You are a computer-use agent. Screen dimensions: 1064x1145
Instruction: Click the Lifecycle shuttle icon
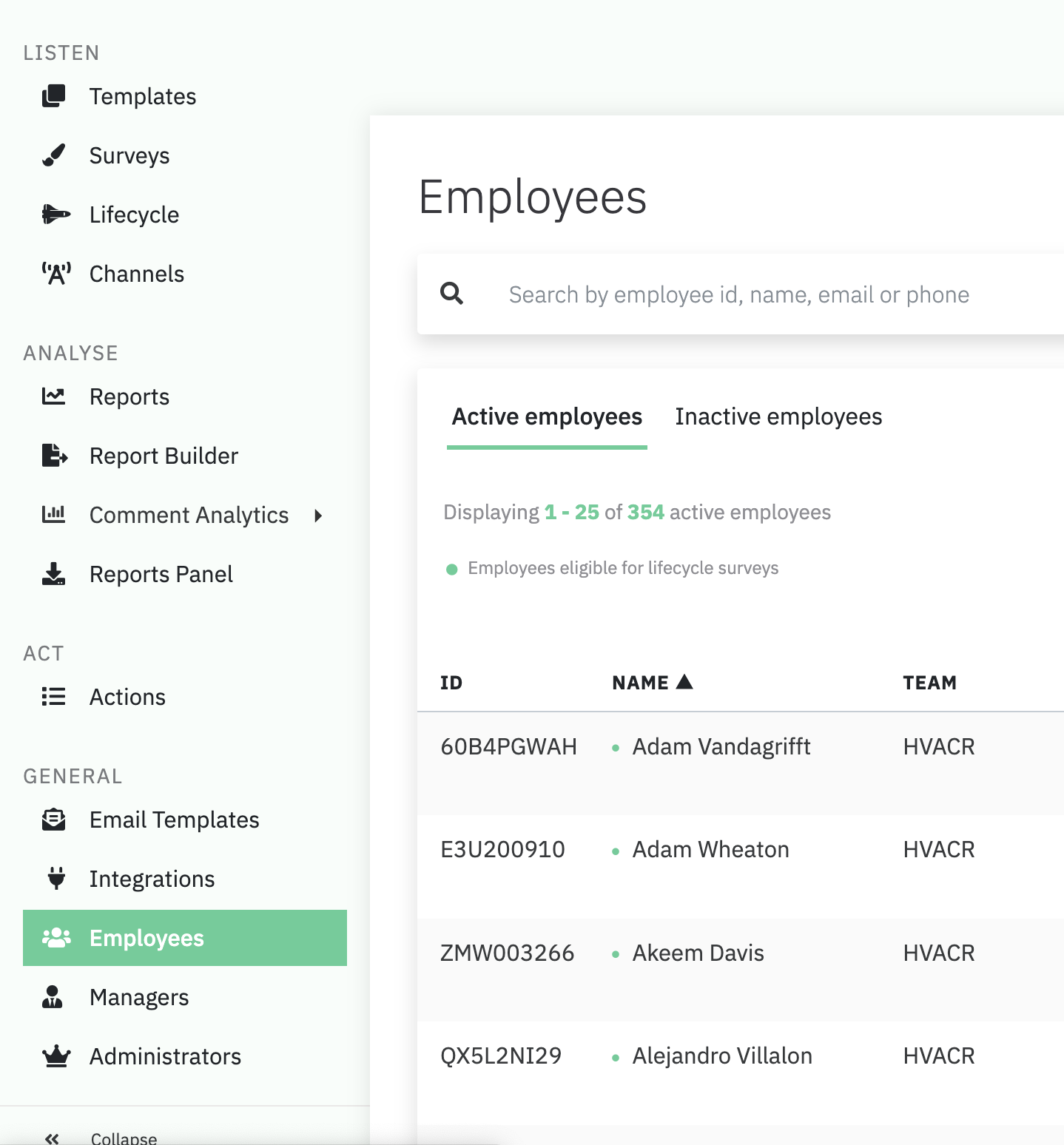coord(55,215)
